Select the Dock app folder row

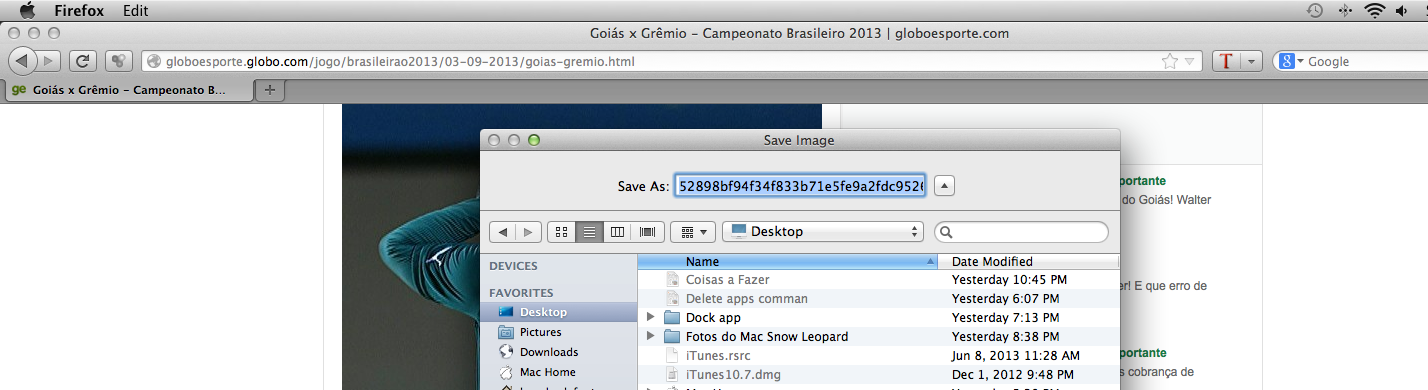click(x=878, y=318)
